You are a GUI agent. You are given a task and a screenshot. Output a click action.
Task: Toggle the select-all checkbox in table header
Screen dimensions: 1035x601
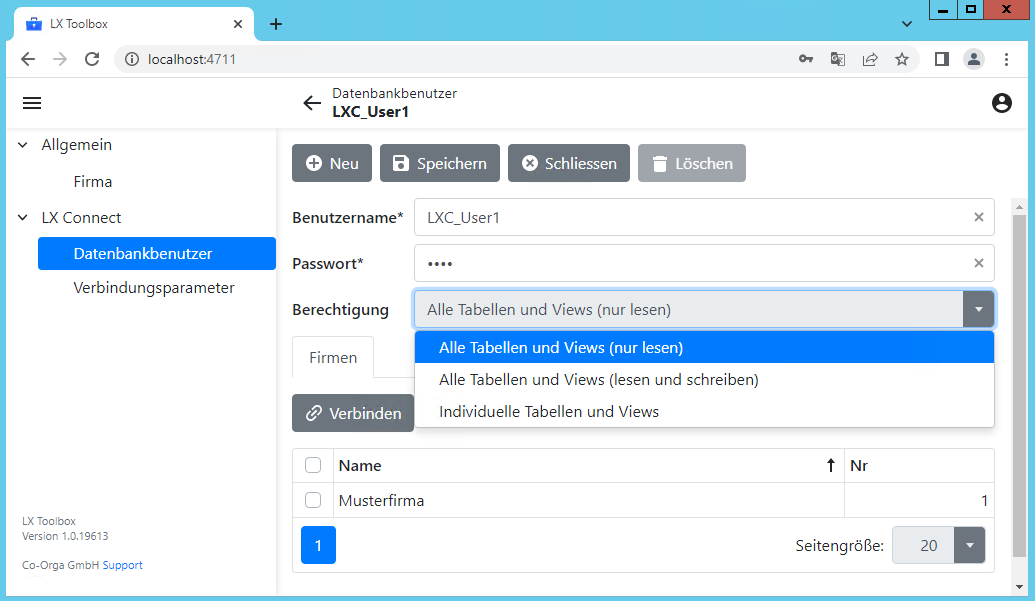(x=313, y=465)
